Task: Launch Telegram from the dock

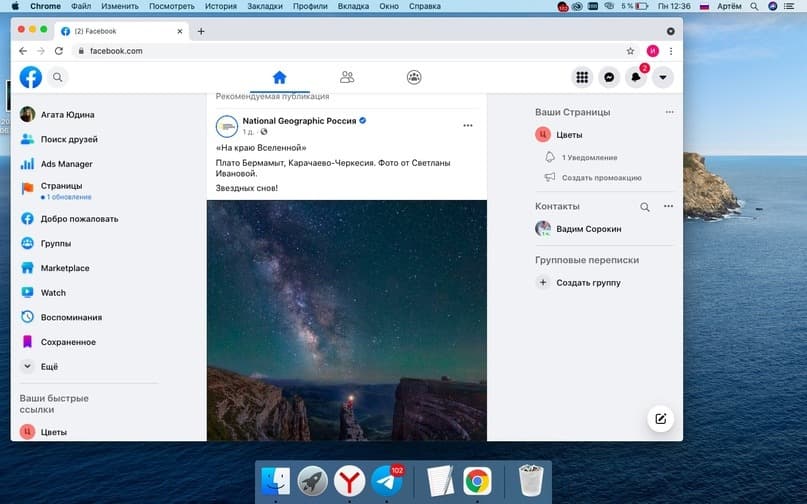Action: [387, 481]
